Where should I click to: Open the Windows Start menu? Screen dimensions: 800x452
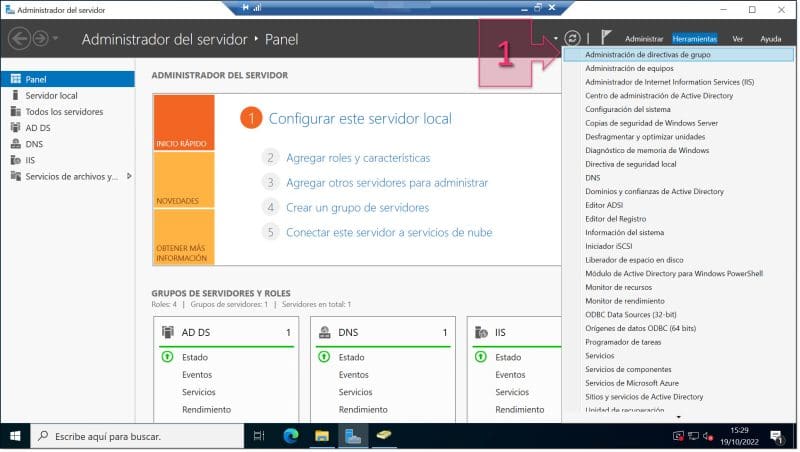(15, 436)
